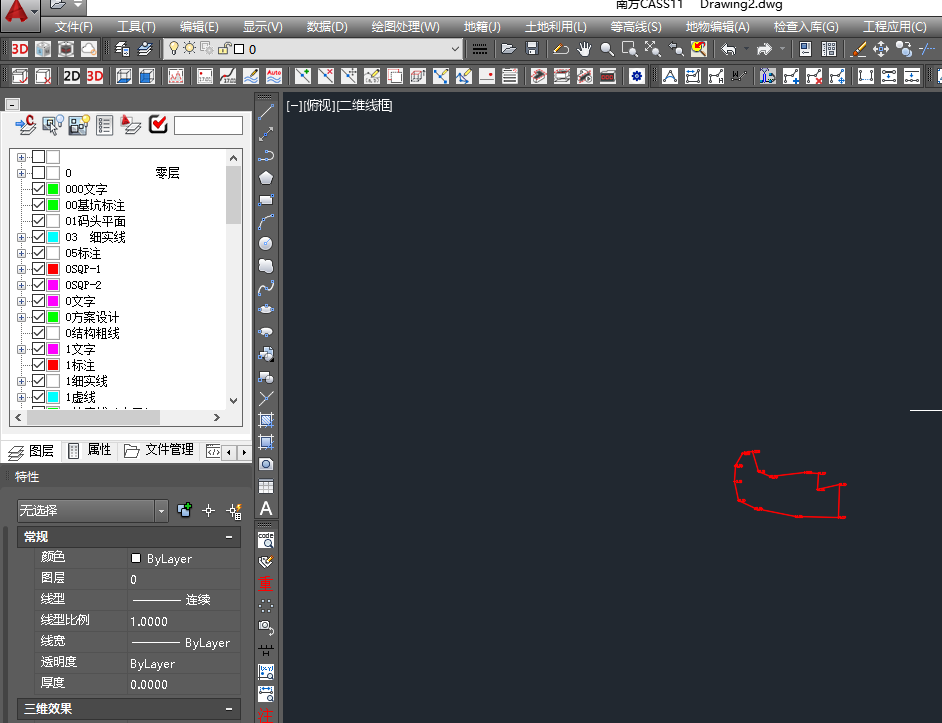Click the select objects crosshair icon

208,511
